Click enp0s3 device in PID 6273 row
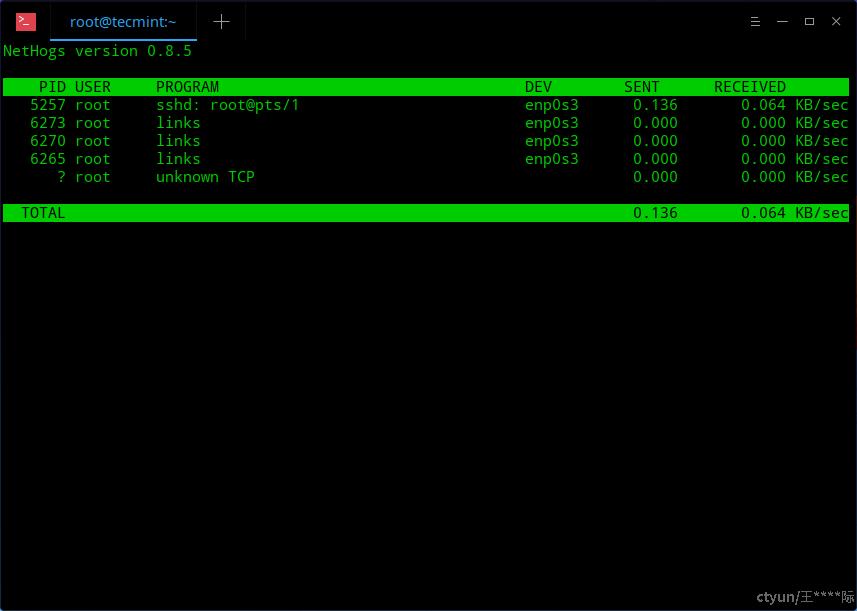857x611 pixels. [x=551, y=123]
